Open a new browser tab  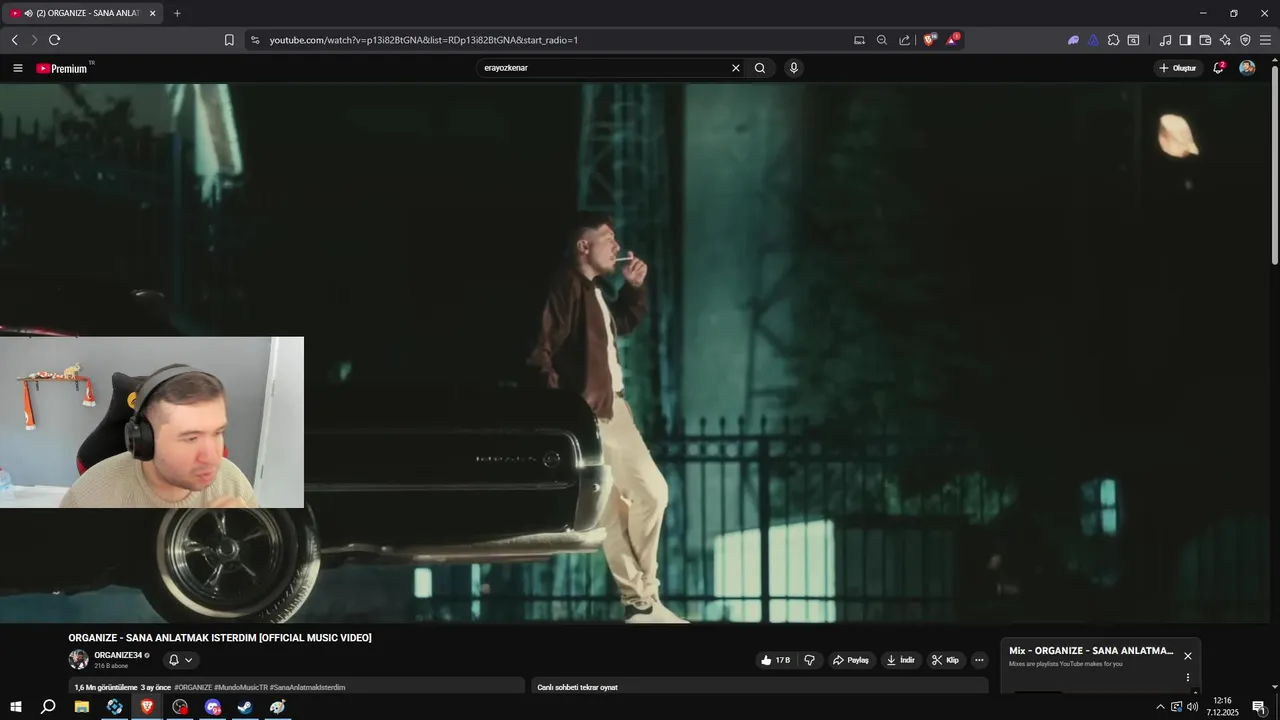coord(177,13)
